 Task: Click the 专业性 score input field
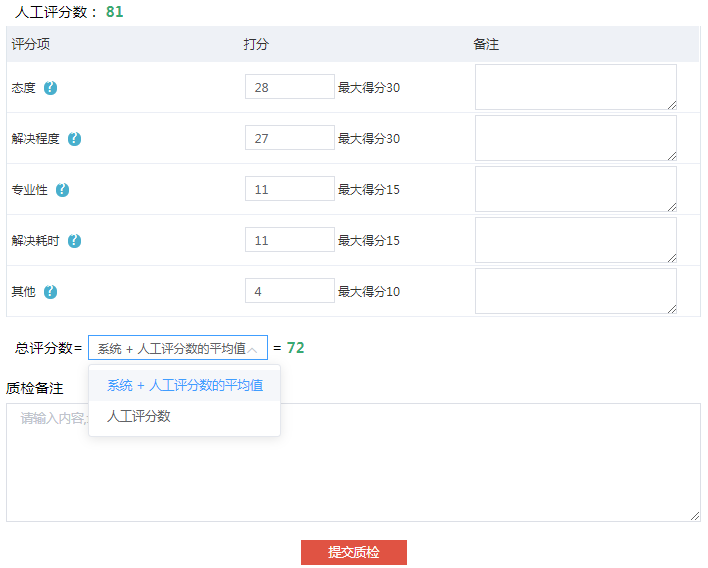(289, 189)
